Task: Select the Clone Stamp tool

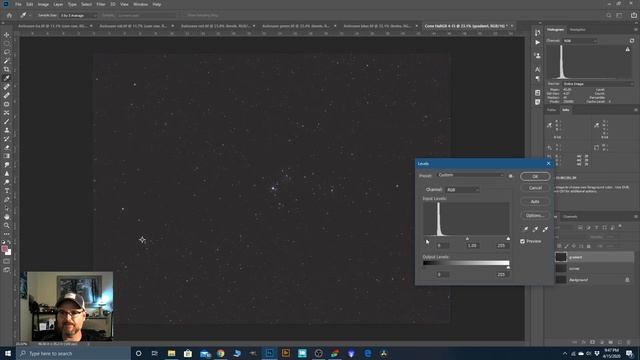Action: [7, 130]
